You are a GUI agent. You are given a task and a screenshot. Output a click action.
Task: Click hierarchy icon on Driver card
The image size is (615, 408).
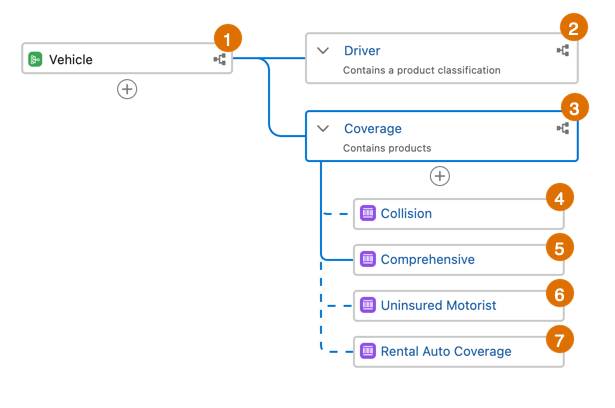point(563,50)
